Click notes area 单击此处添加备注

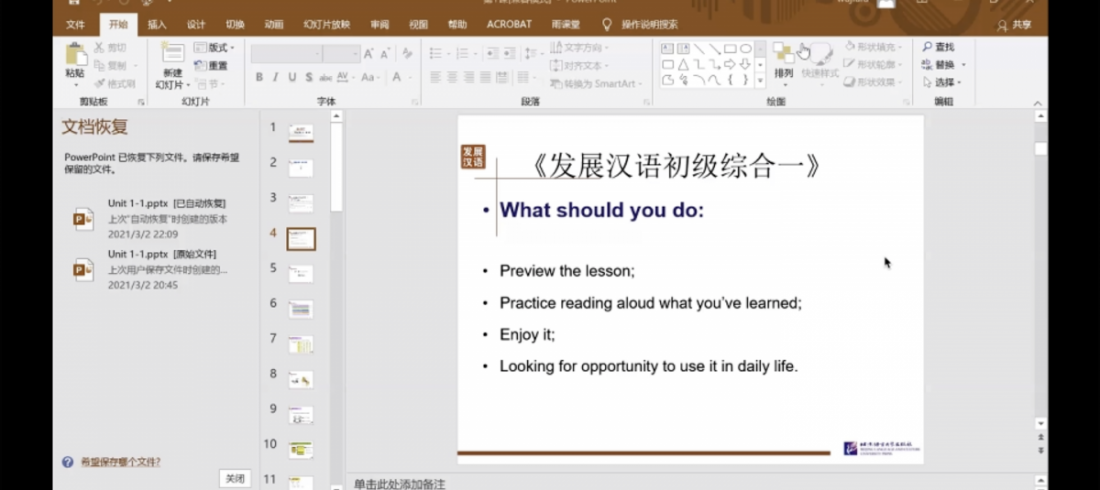[399, 484]
